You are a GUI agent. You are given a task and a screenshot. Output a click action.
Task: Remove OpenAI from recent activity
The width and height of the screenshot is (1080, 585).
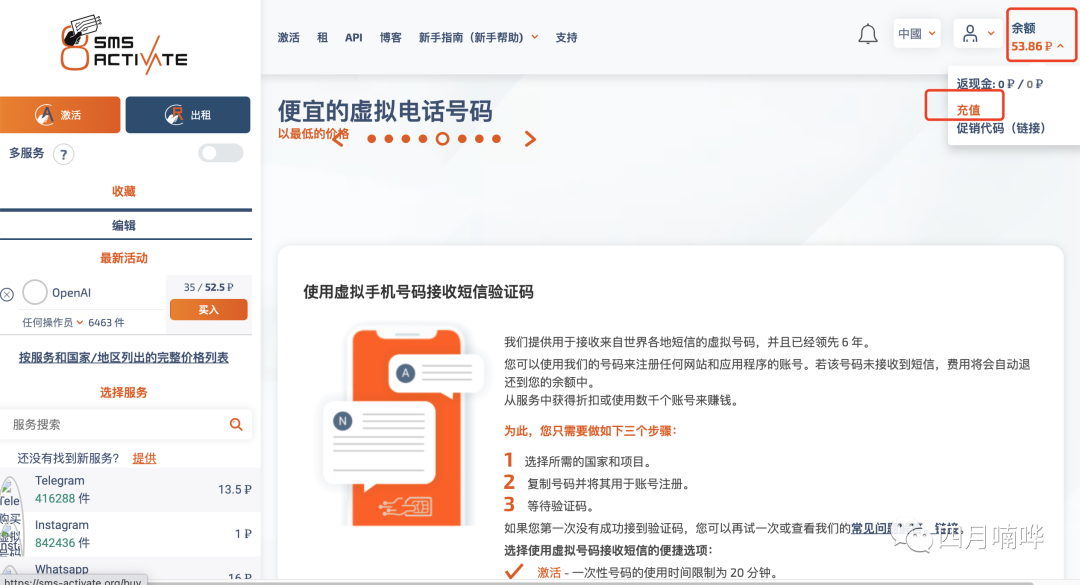7,294
